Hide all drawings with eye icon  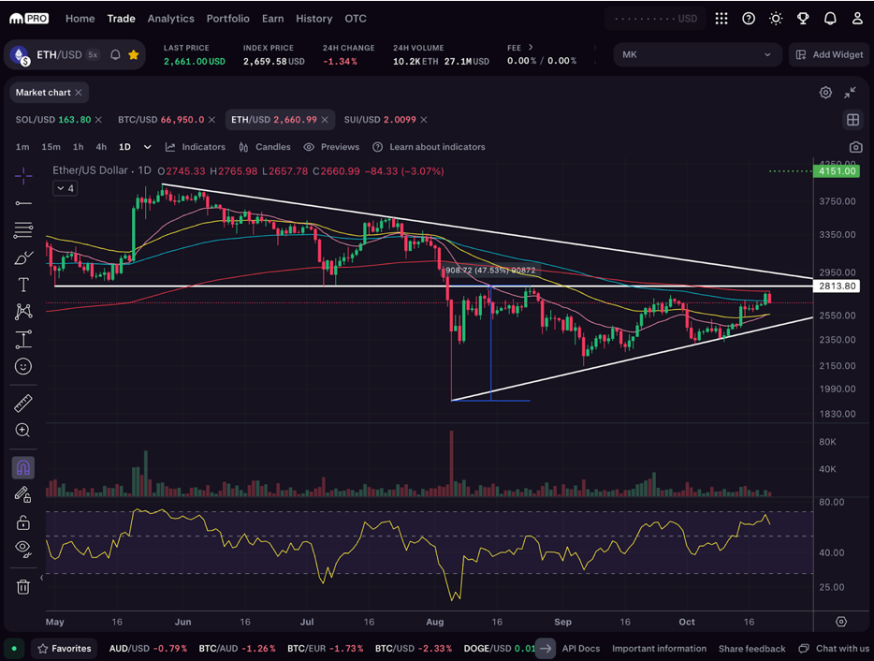tap(23, 548)
